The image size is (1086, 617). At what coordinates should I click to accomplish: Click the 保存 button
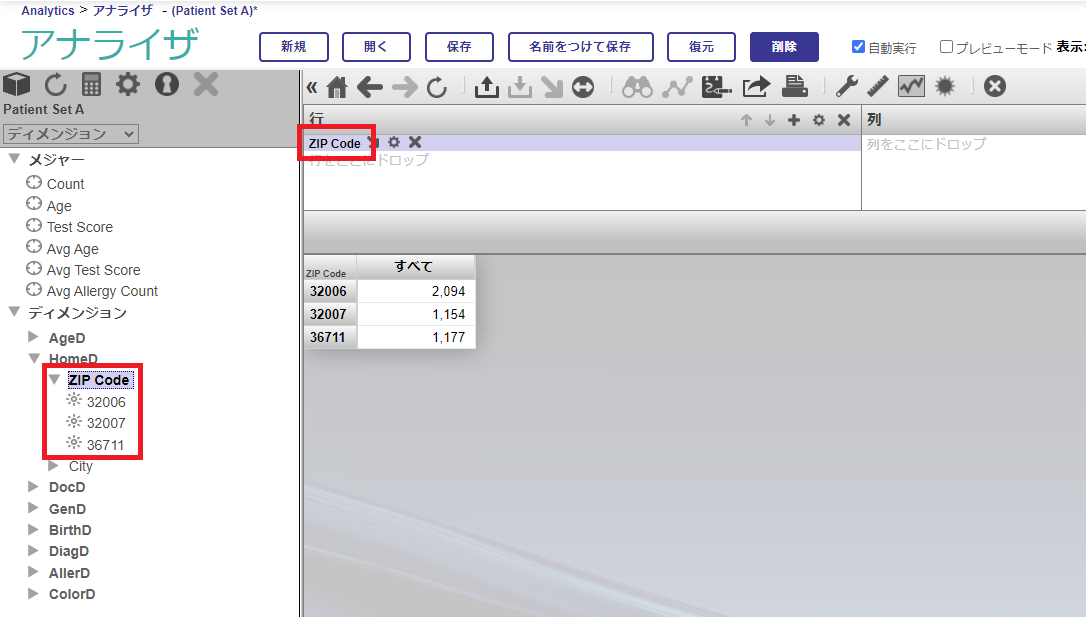[x=459, y=47]
